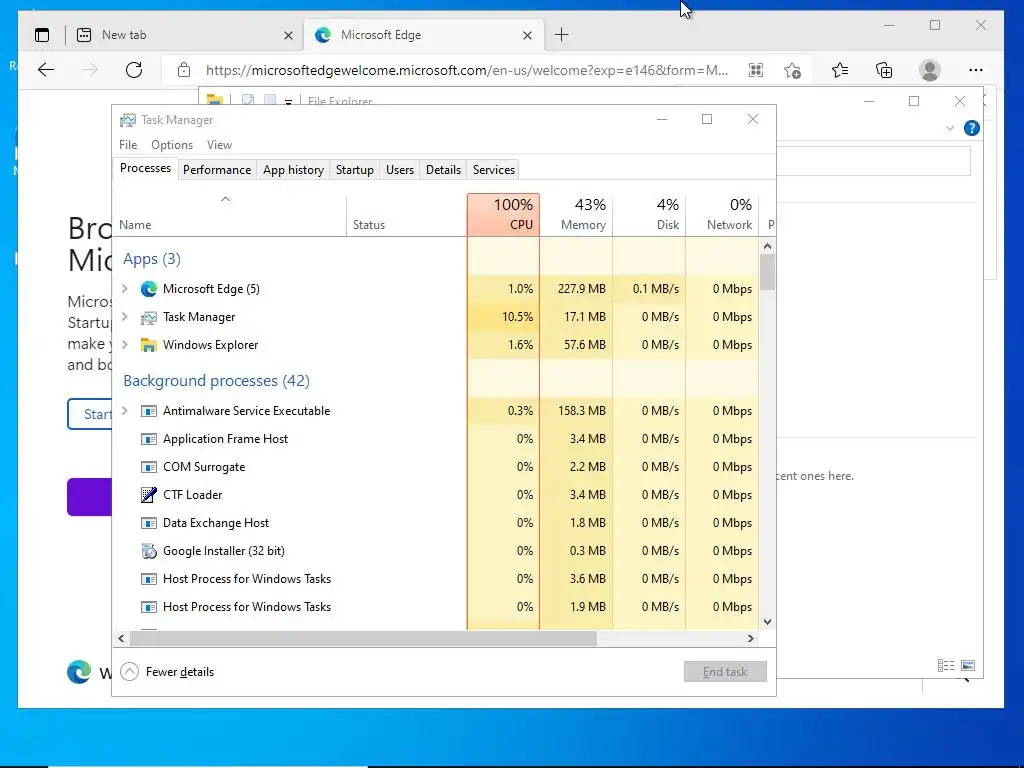Expand File Explorer ribbon chevron
The image size is (1024, 768).
pos(950,128)
